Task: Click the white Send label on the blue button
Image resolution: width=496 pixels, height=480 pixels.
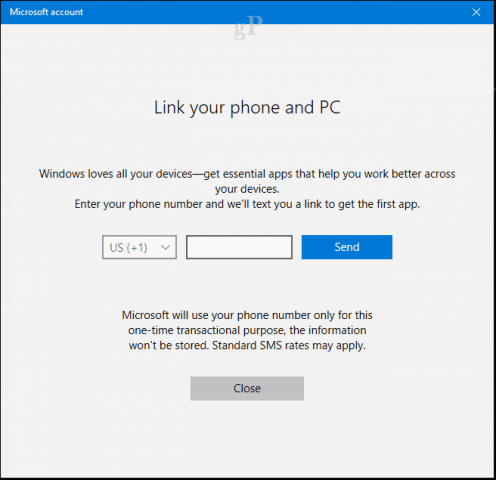Action: pos(347,247)
